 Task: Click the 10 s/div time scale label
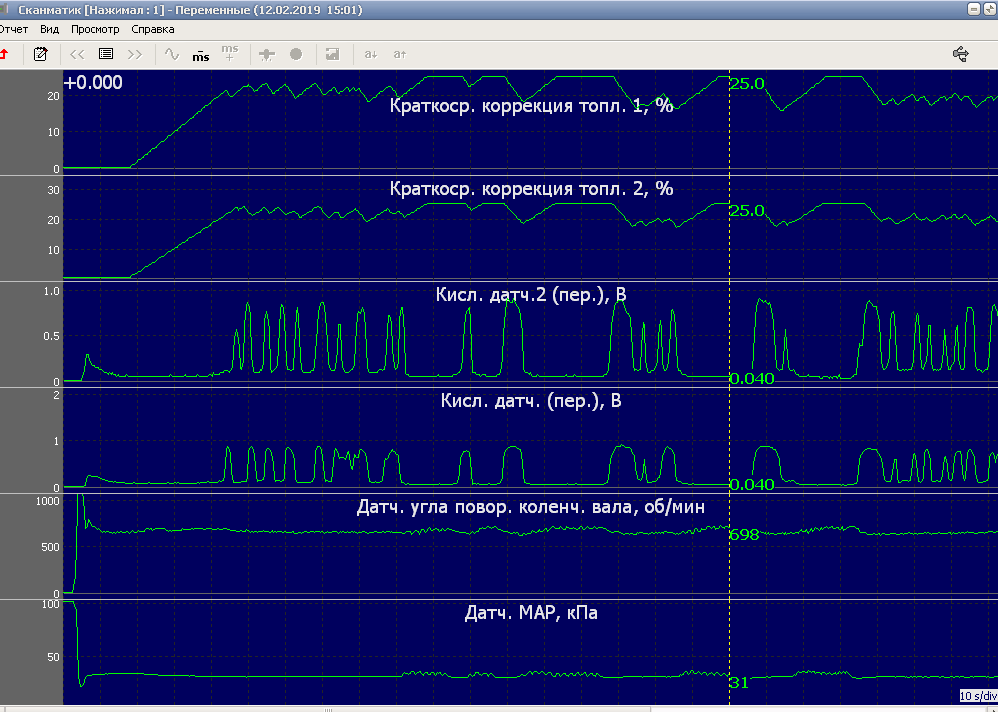pyautogui.click(x=977, y=696)
